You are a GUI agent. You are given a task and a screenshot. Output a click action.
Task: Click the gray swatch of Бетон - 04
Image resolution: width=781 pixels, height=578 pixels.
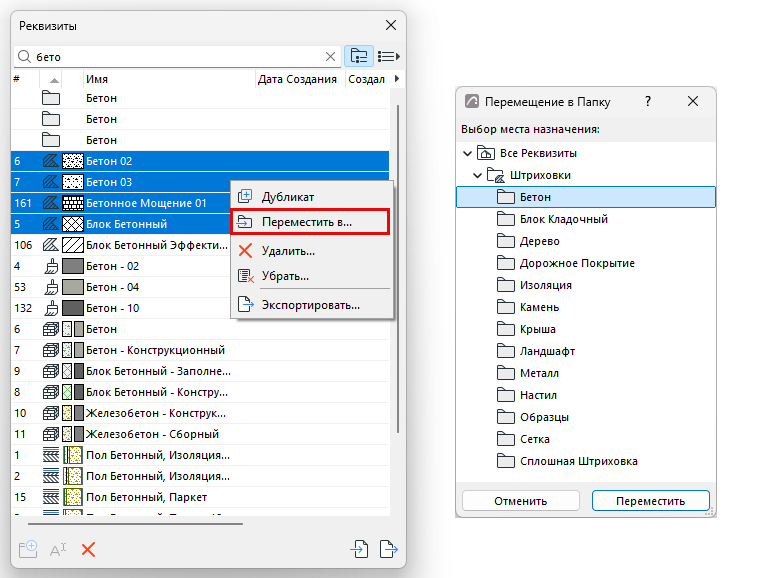73,287
